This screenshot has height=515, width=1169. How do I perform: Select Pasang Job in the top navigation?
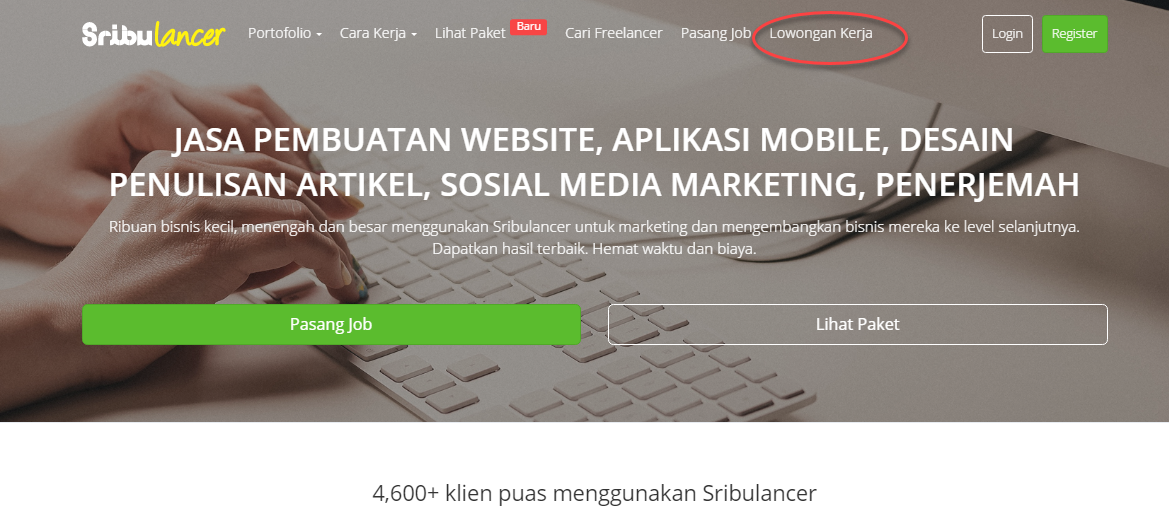point(716,34)
